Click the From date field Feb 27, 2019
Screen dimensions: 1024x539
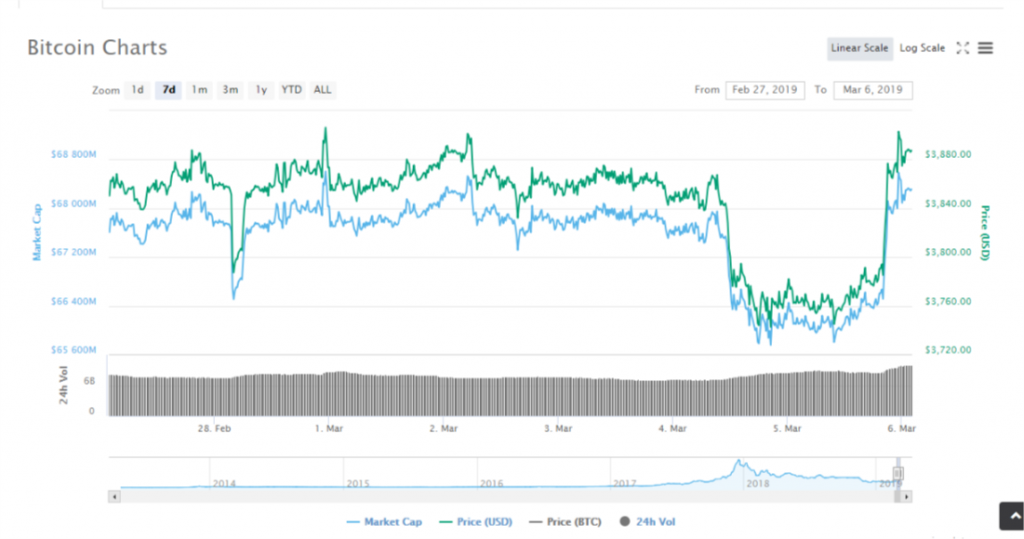point(765,90)
